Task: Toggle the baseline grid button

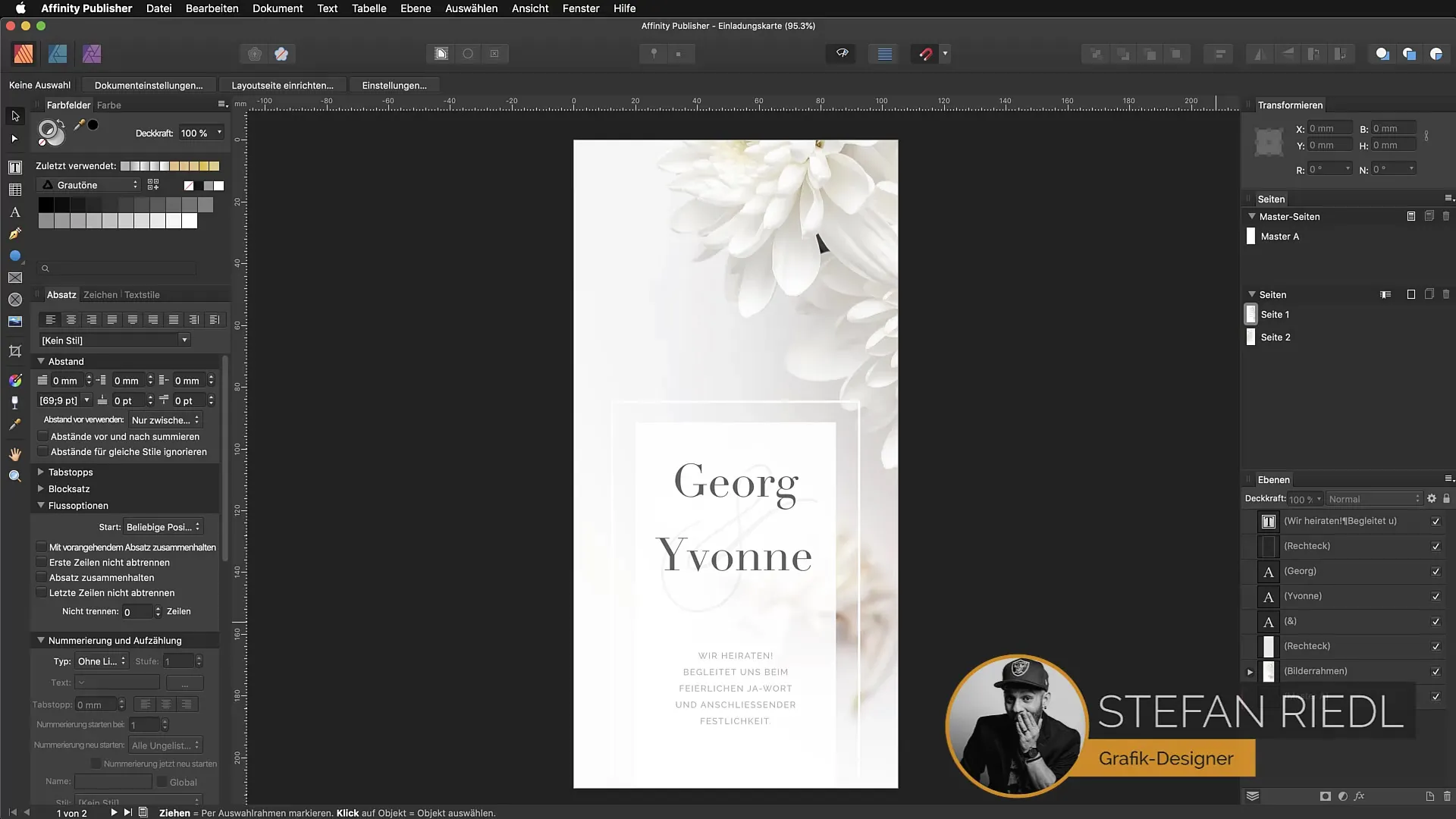Action: click(884, 54)
